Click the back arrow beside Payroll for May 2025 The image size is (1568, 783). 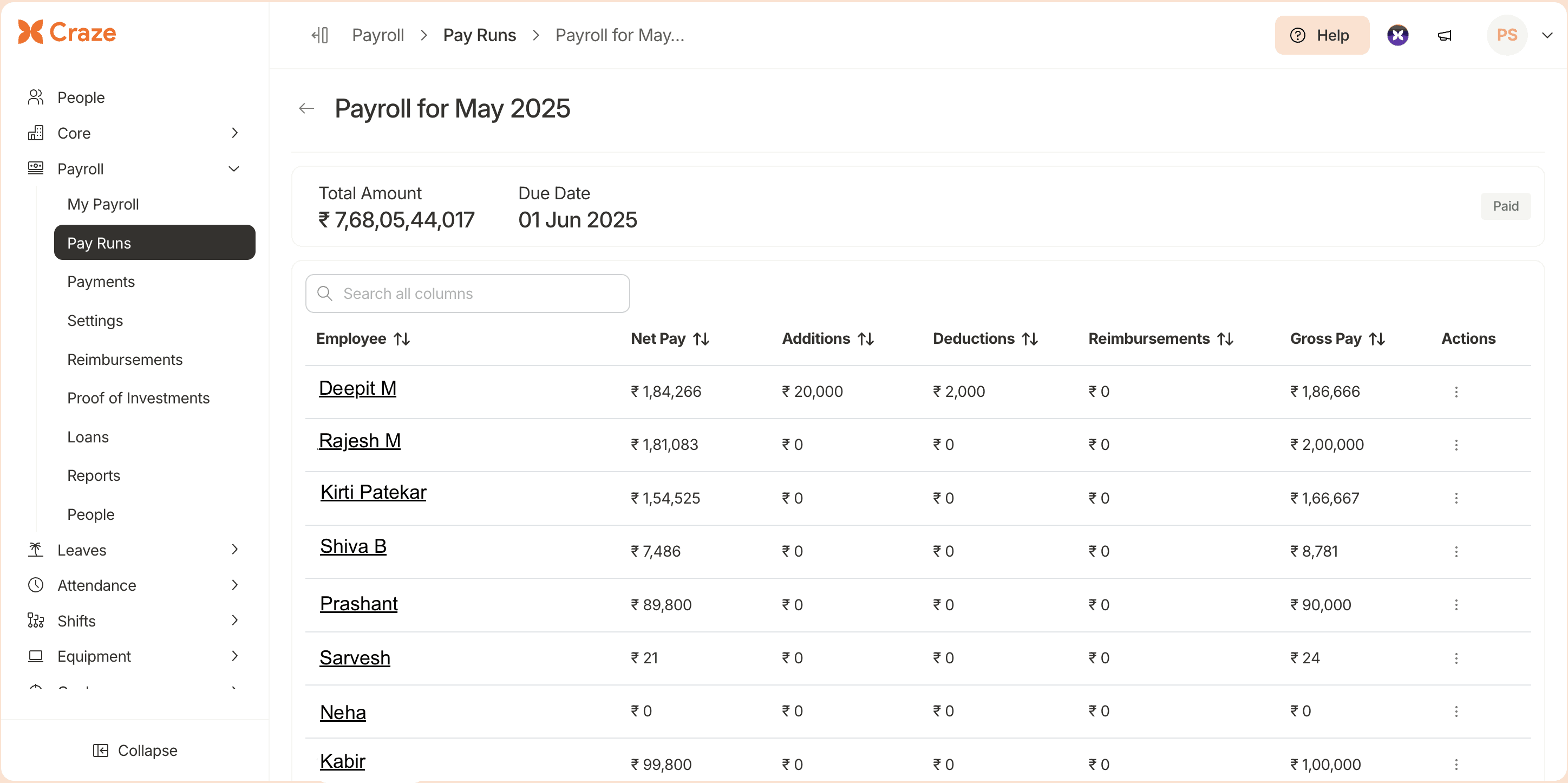coord(306,108)
